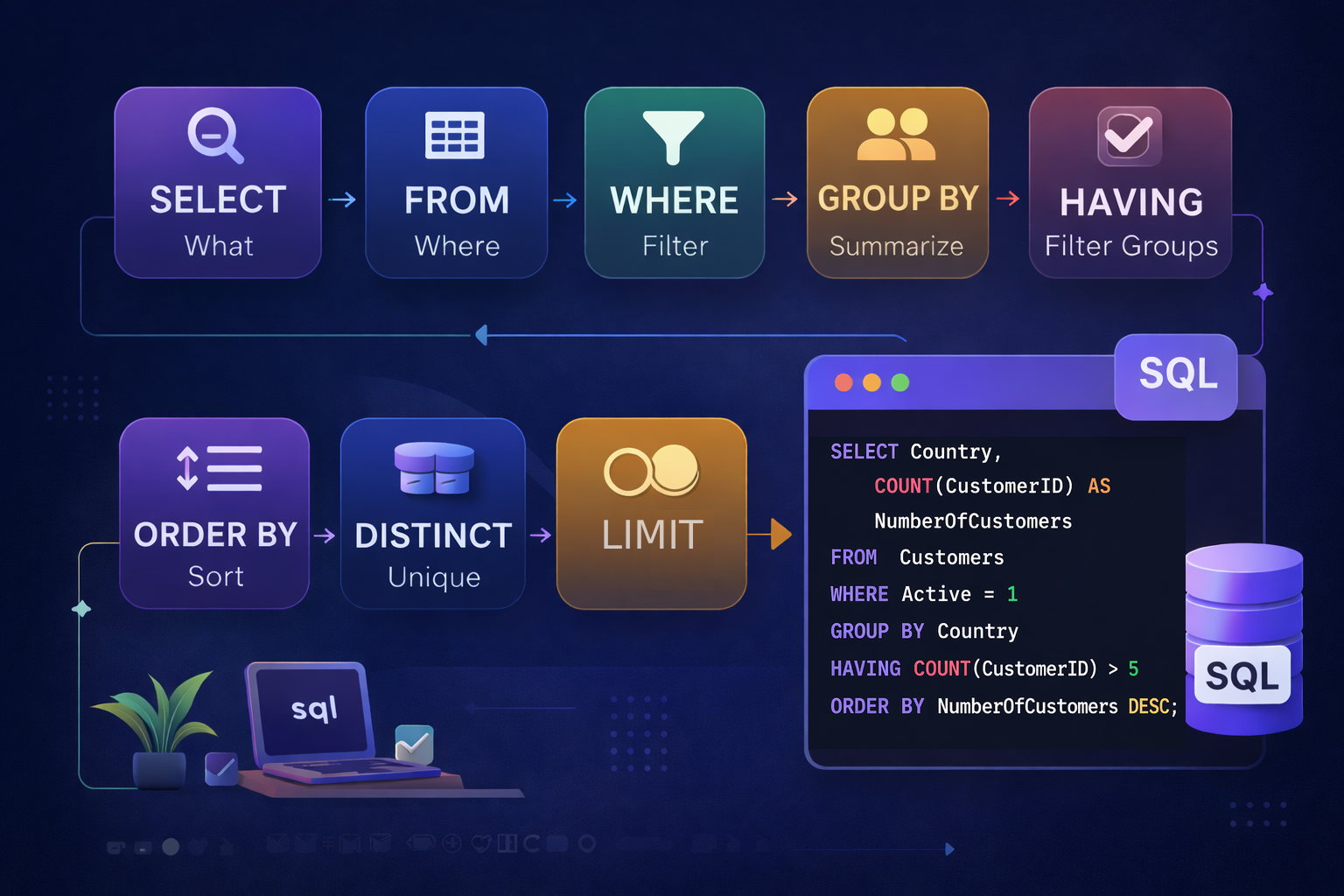Click the 'GROUP BY Country' code line
This screenshot has width=1344, height=896.
[924, 631]
